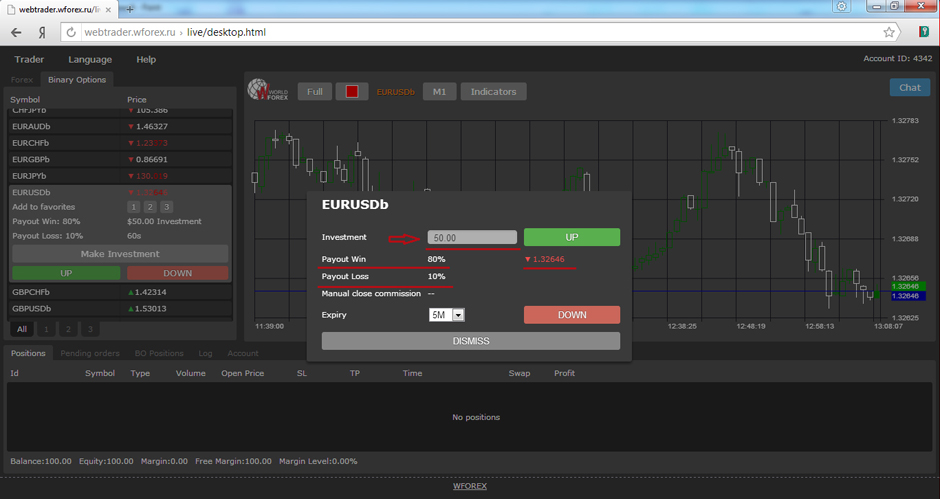
Task: Open the Chat button
Action: [x=909, y=88]
